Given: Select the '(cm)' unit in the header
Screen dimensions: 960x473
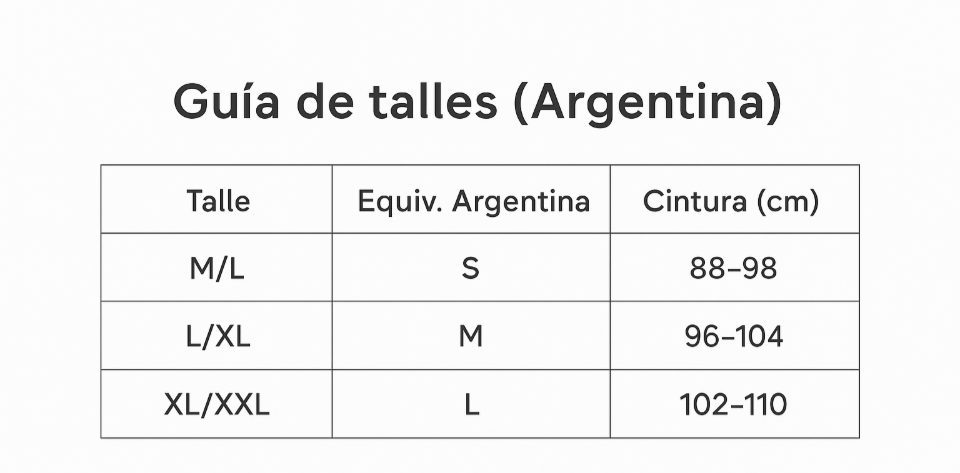Looking at the screenshot, I should tap(788, 201).
